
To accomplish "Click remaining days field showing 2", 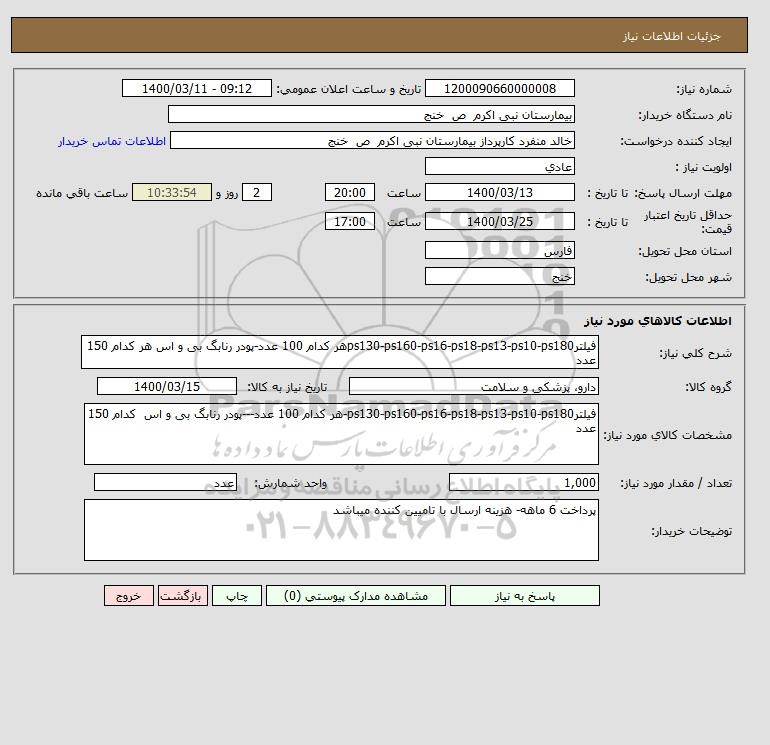I will pos(256,193).
